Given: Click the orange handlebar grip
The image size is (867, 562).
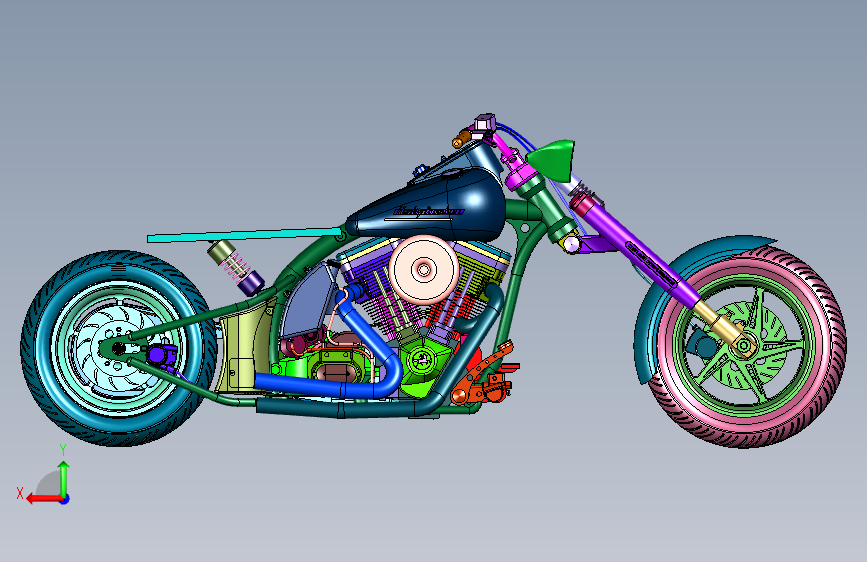Looking at the screenshot, I should point(462,138).
